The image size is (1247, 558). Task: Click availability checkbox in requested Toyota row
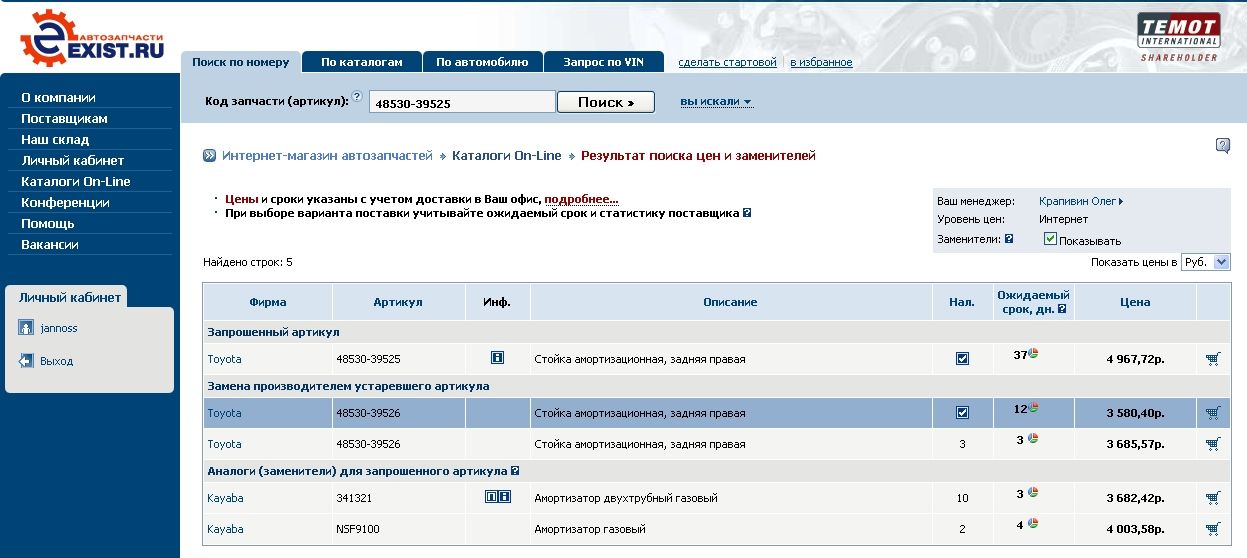point(962,359)
